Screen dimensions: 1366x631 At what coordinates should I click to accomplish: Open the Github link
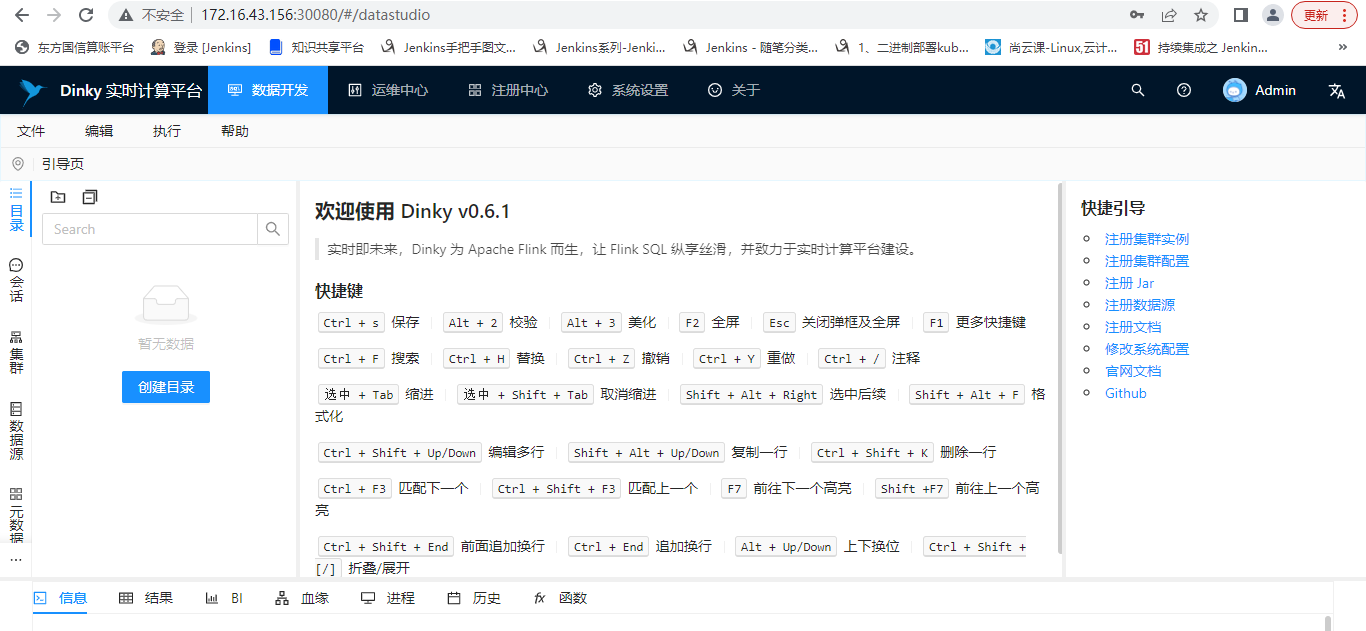click(x=1125, y=393)
